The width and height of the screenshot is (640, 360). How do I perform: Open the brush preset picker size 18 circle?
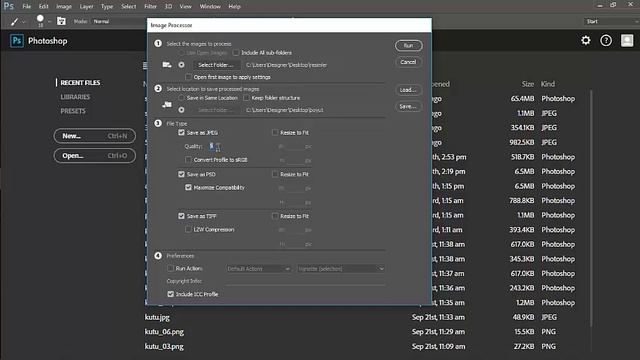(x=40, y=20)
